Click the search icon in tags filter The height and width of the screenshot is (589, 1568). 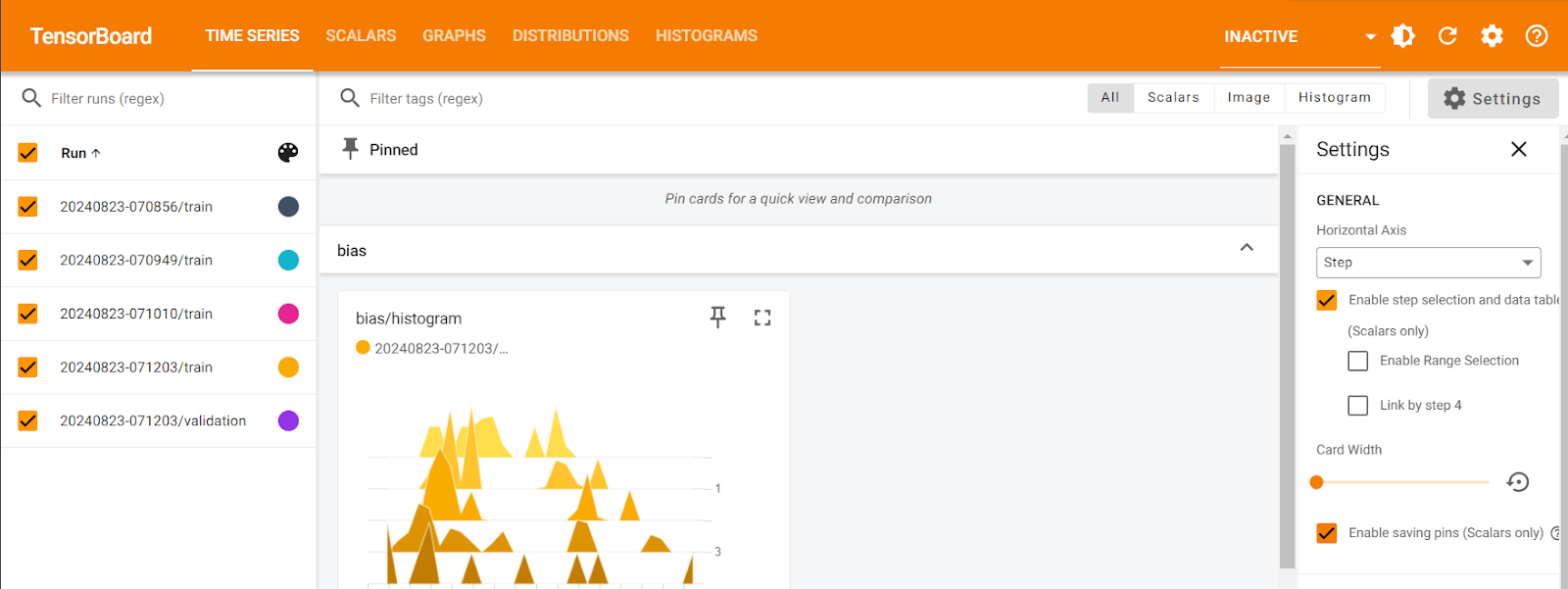350,98
